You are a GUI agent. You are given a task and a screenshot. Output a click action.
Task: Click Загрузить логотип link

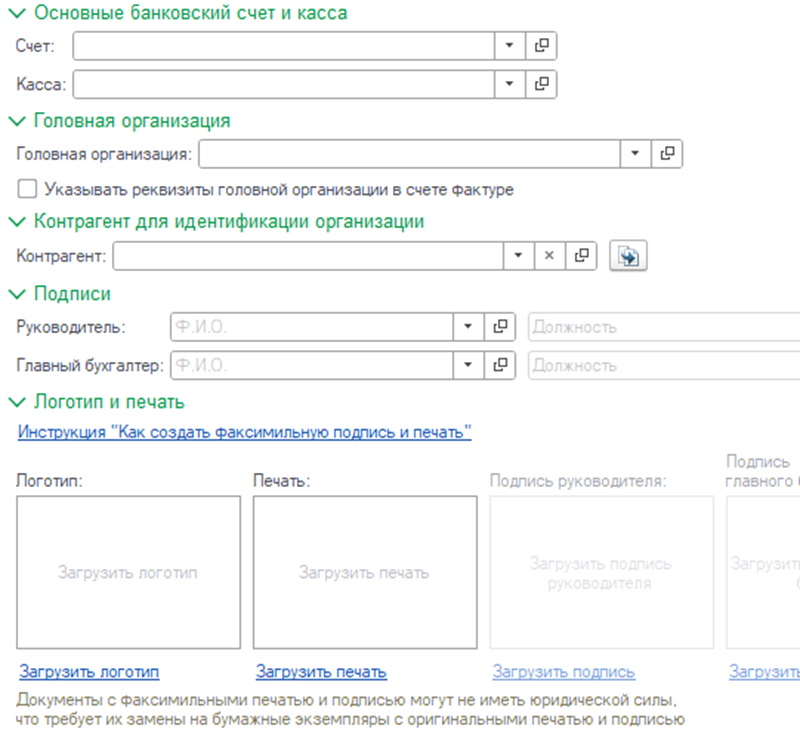point(89,672)
